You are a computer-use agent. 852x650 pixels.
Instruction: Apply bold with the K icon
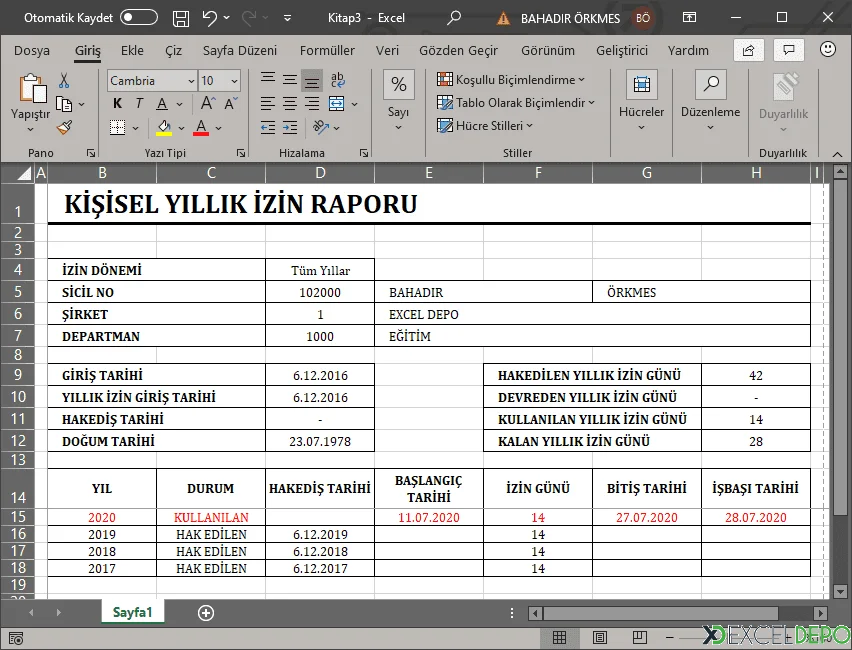click(x=116, y=103)
